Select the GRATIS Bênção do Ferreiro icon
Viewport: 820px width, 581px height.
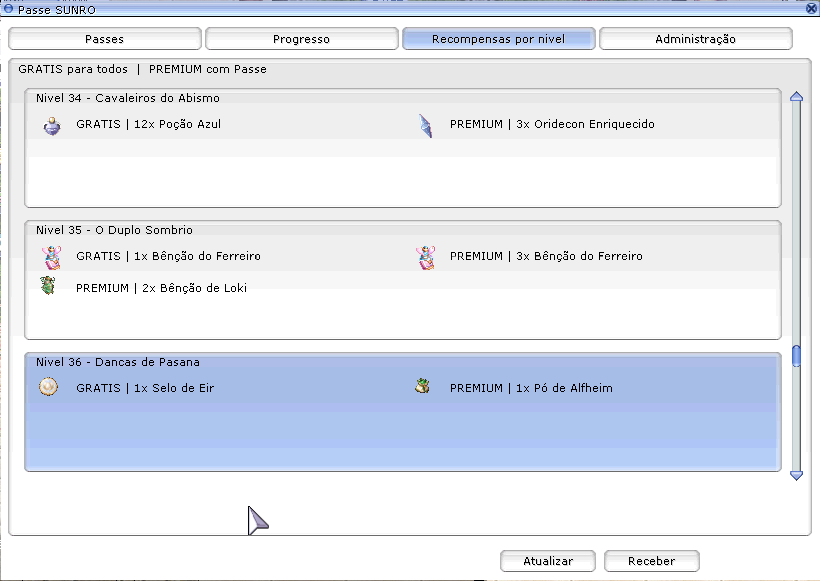[x=51, y=257]
